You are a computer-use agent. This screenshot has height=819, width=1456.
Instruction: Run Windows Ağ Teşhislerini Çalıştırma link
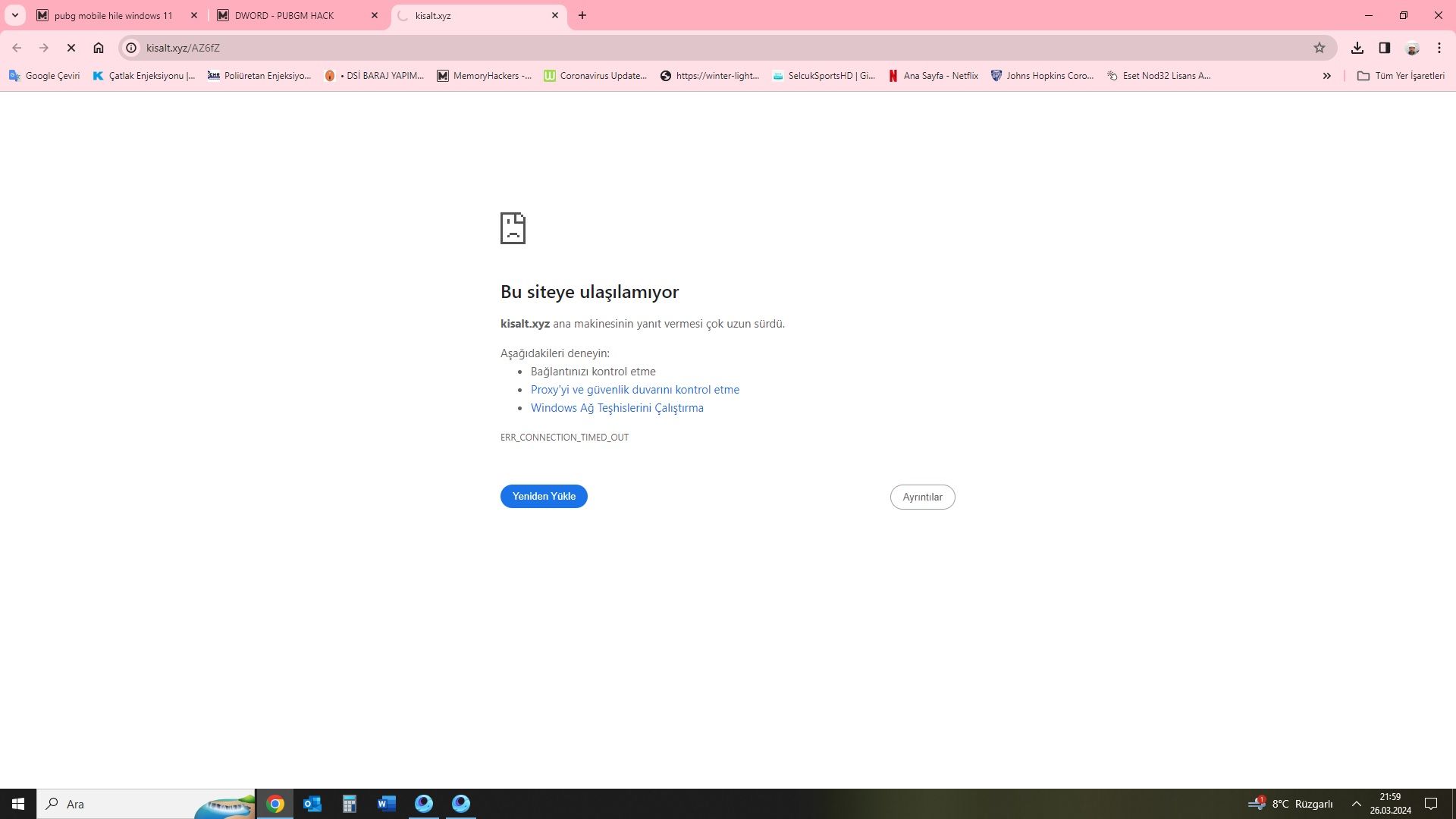coord(617,408)
